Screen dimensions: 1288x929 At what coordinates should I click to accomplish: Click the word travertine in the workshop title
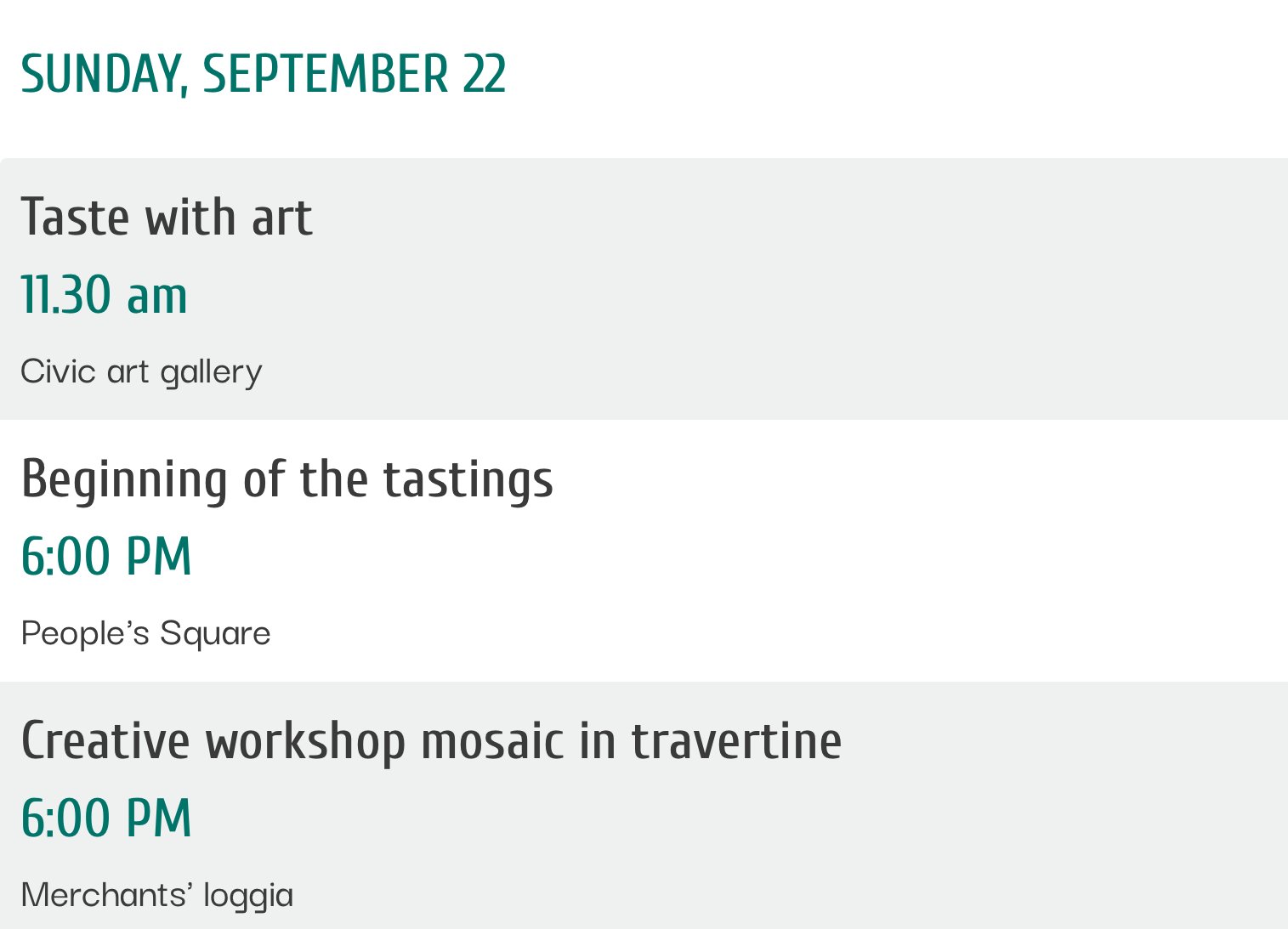[736, 740]
